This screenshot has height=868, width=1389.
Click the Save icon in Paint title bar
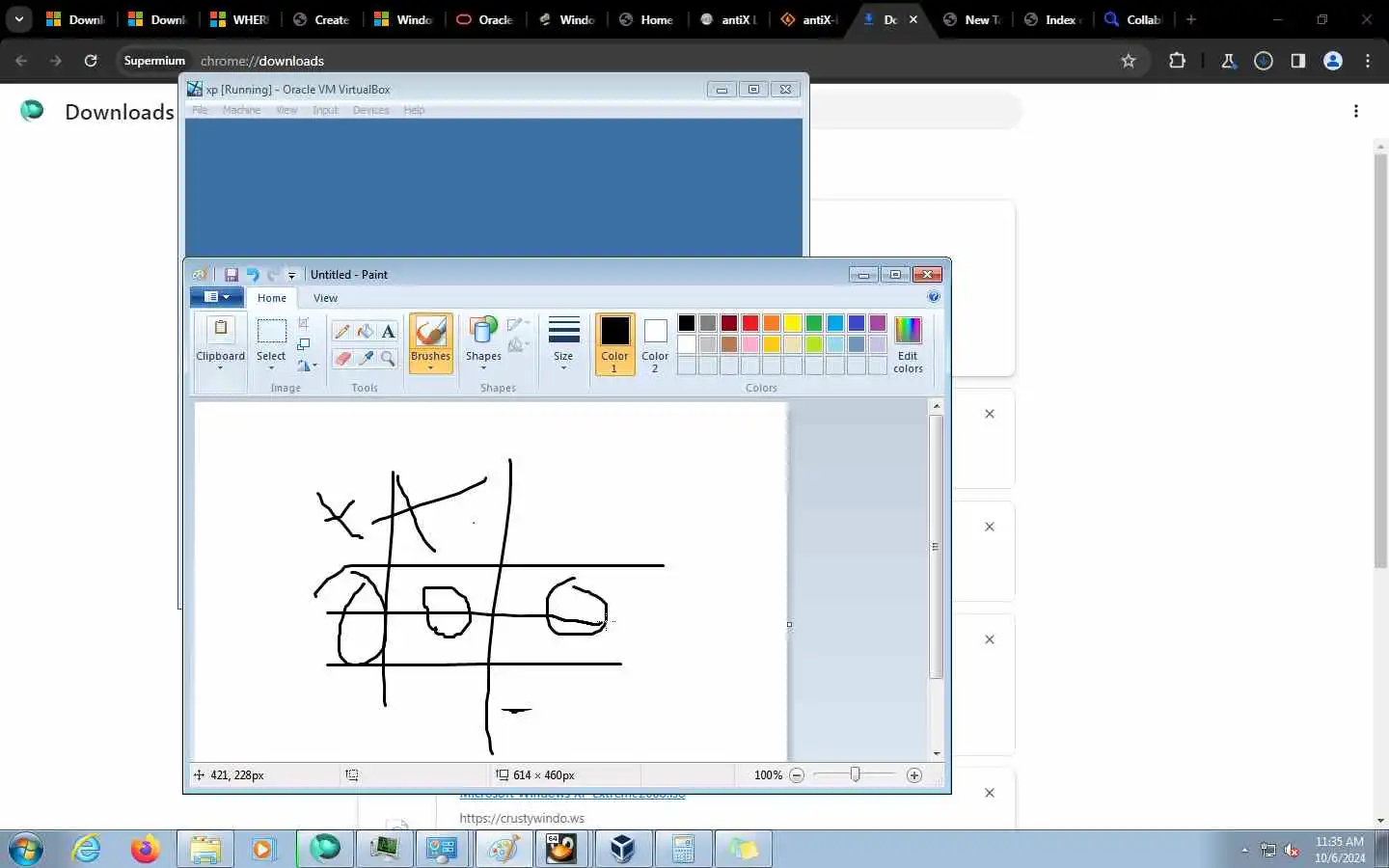click(231, 275)
